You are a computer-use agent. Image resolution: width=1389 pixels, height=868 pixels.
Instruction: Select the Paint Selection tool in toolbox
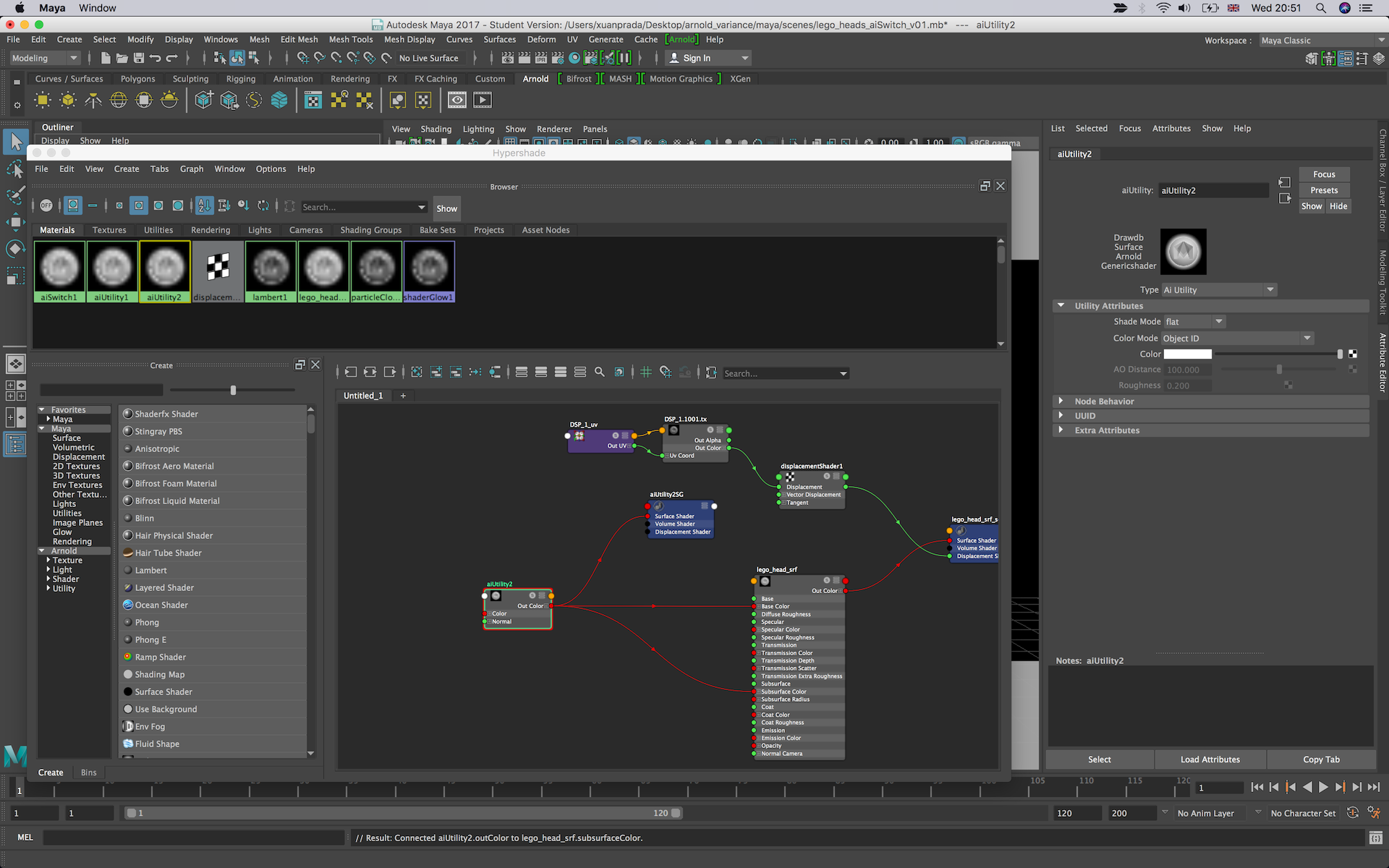pyautogui.click(x=15, y=195)
